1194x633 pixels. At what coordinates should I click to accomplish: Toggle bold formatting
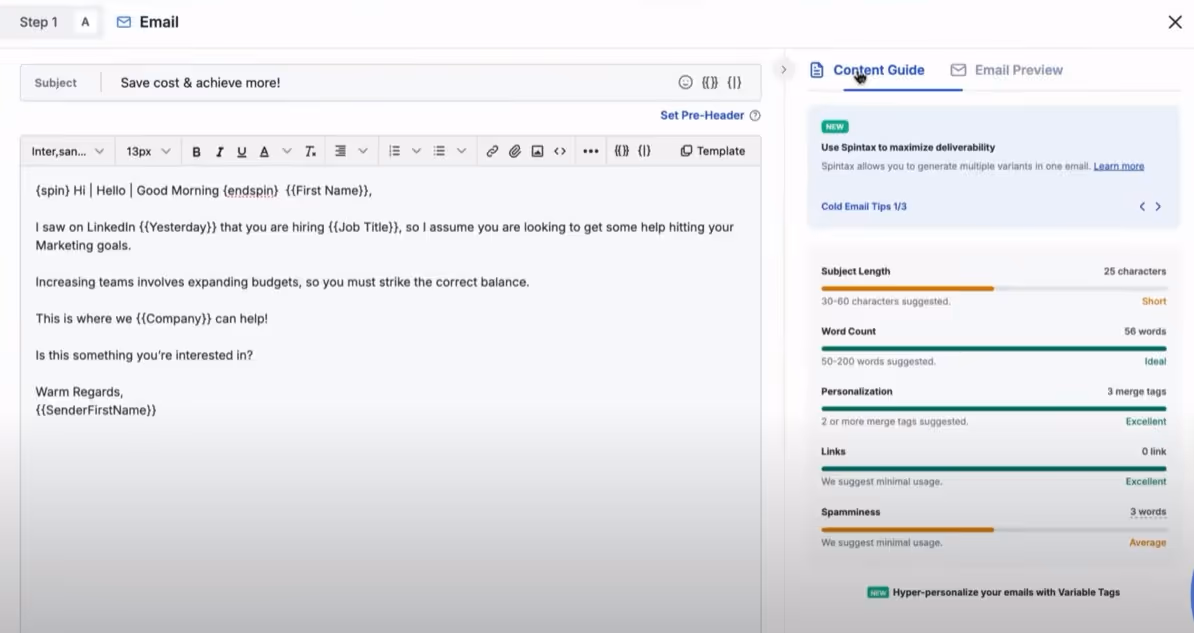(196, 150)
